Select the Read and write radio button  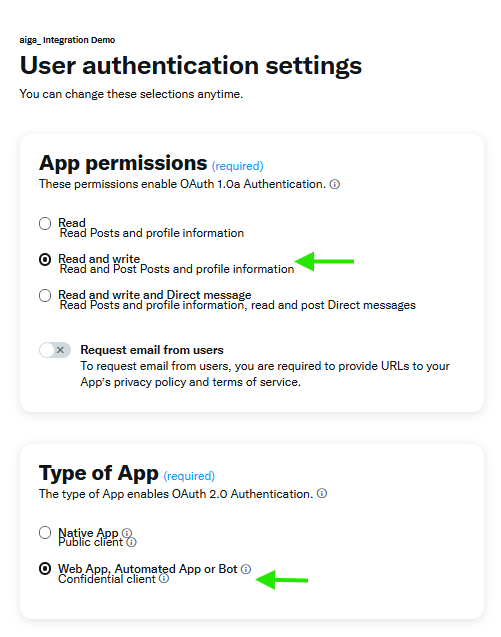45,260
